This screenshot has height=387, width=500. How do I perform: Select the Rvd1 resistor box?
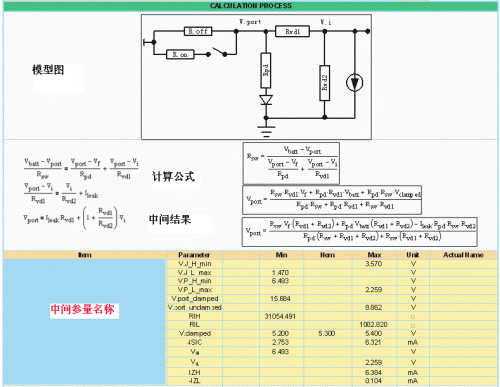click(x=292, y=32)
